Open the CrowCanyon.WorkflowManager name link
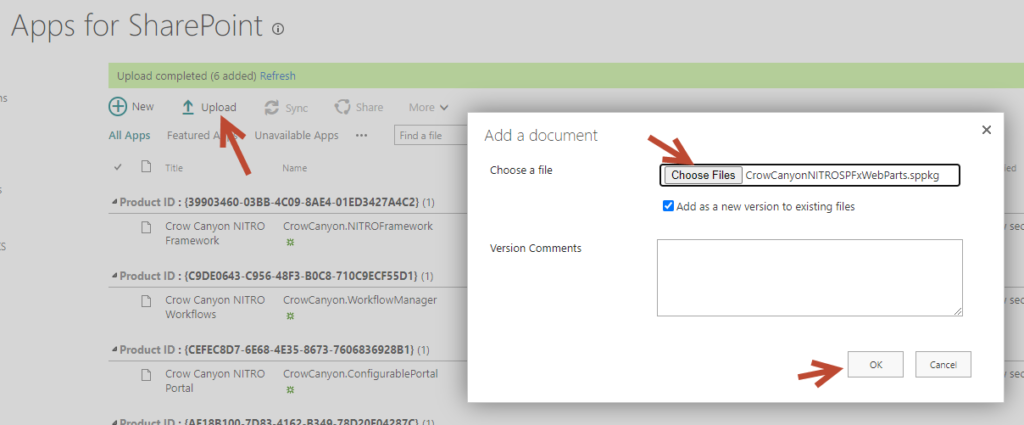Image resolution: width=1024 pixels, height=425 pixels. (360, 300)
